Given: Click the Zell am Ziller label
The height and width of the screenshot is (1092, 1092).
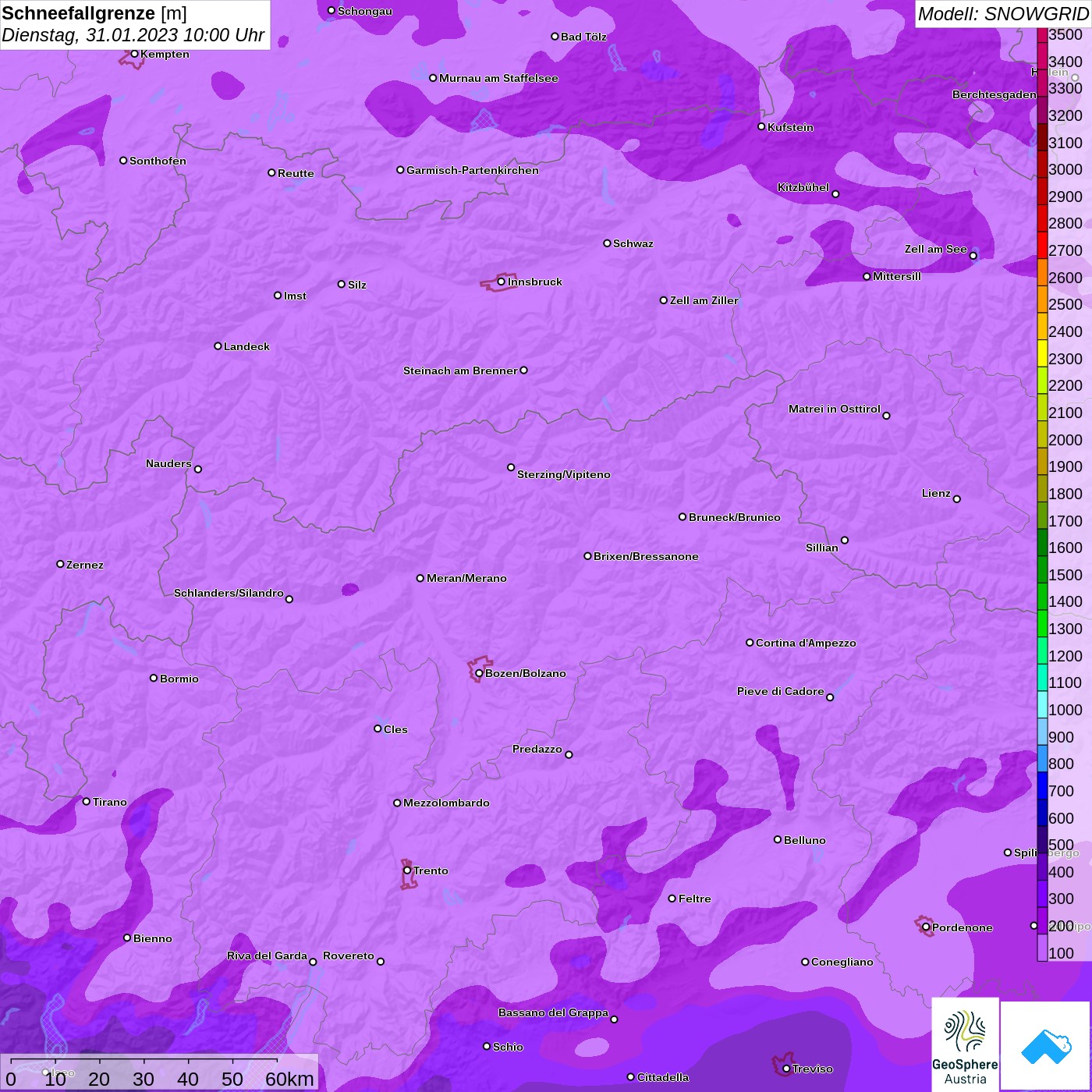Looking at the screenshot, I should click(704, 300).
